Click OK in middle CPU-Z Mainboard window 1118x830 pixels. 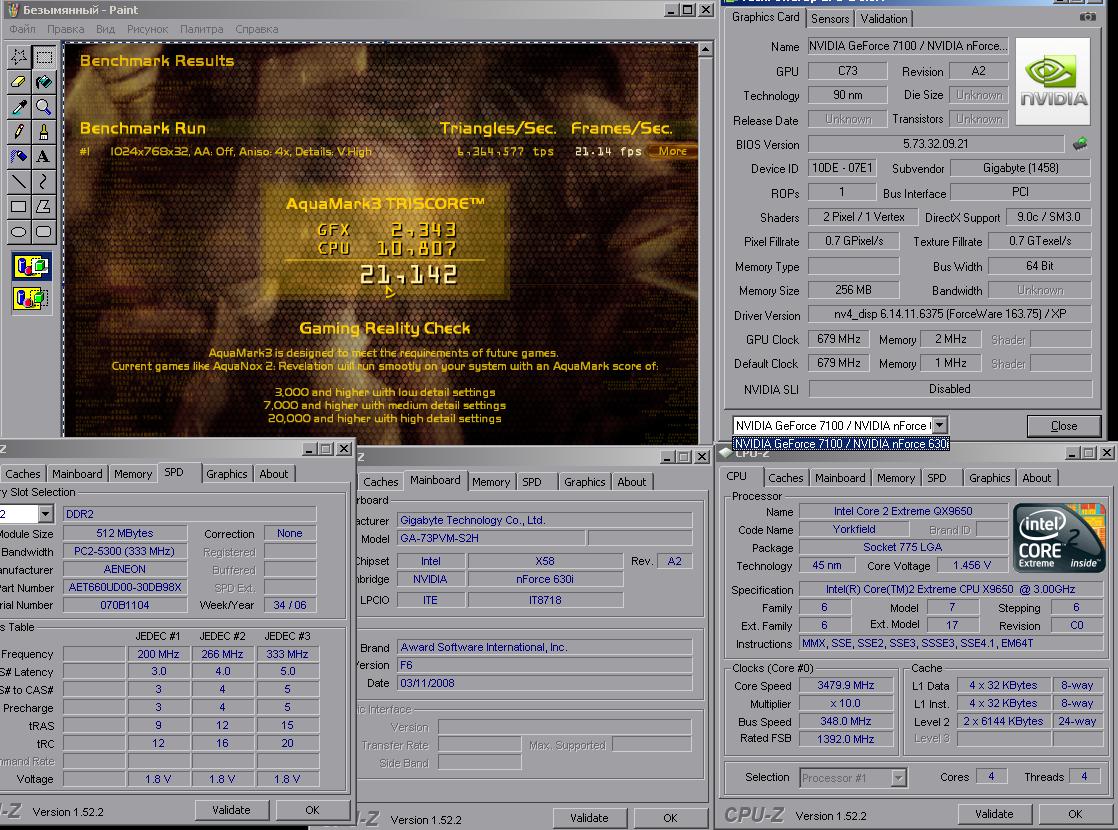click(x=670, y=818)
